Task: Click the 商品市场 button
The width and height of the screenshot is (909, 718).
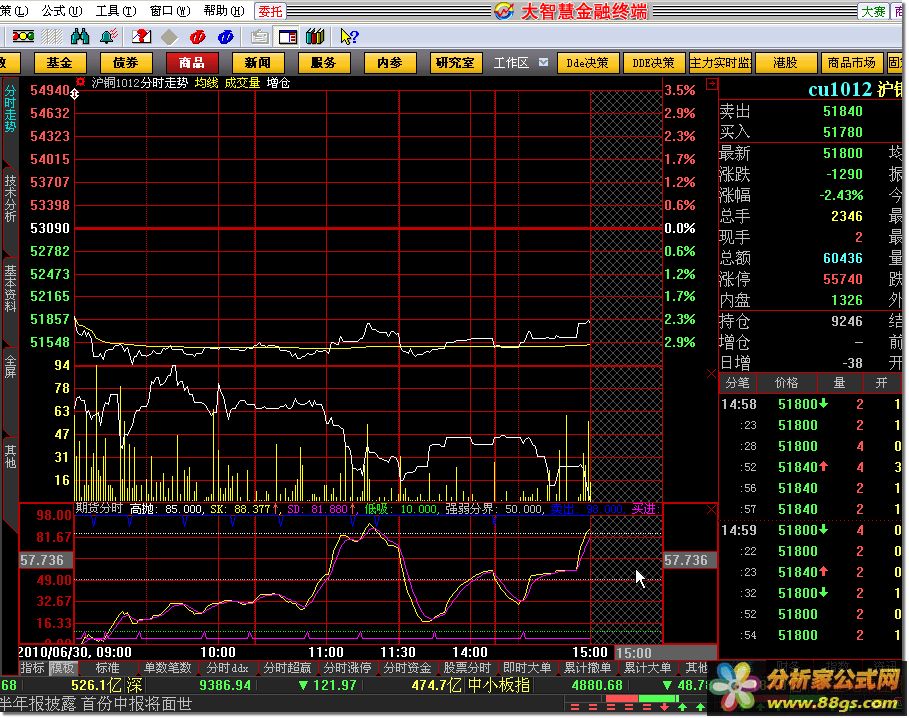Action: point(852,63)
